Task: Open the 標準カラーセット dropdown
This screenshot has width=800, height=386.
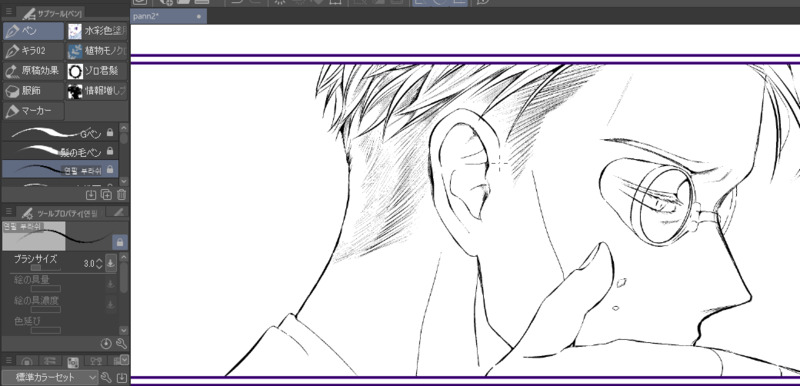Action: (x=49, y=377)
